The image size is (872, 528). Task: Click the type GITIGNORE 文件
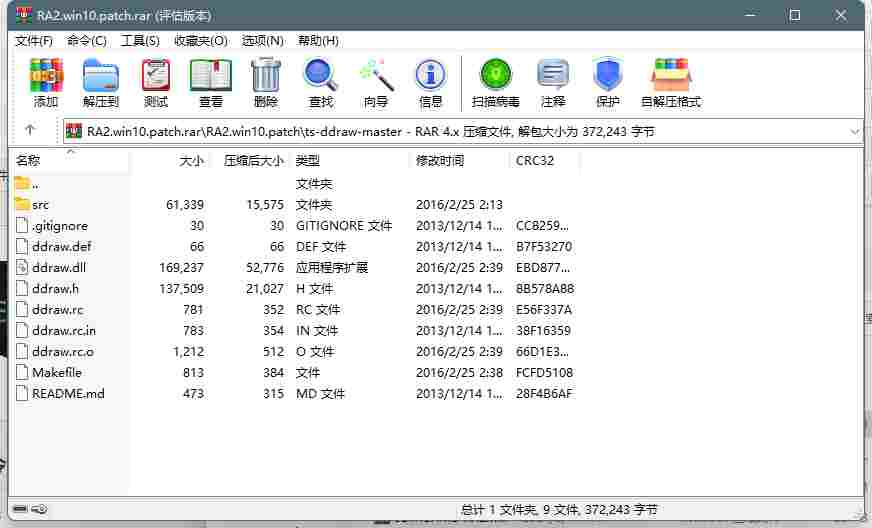click(344, 226)
